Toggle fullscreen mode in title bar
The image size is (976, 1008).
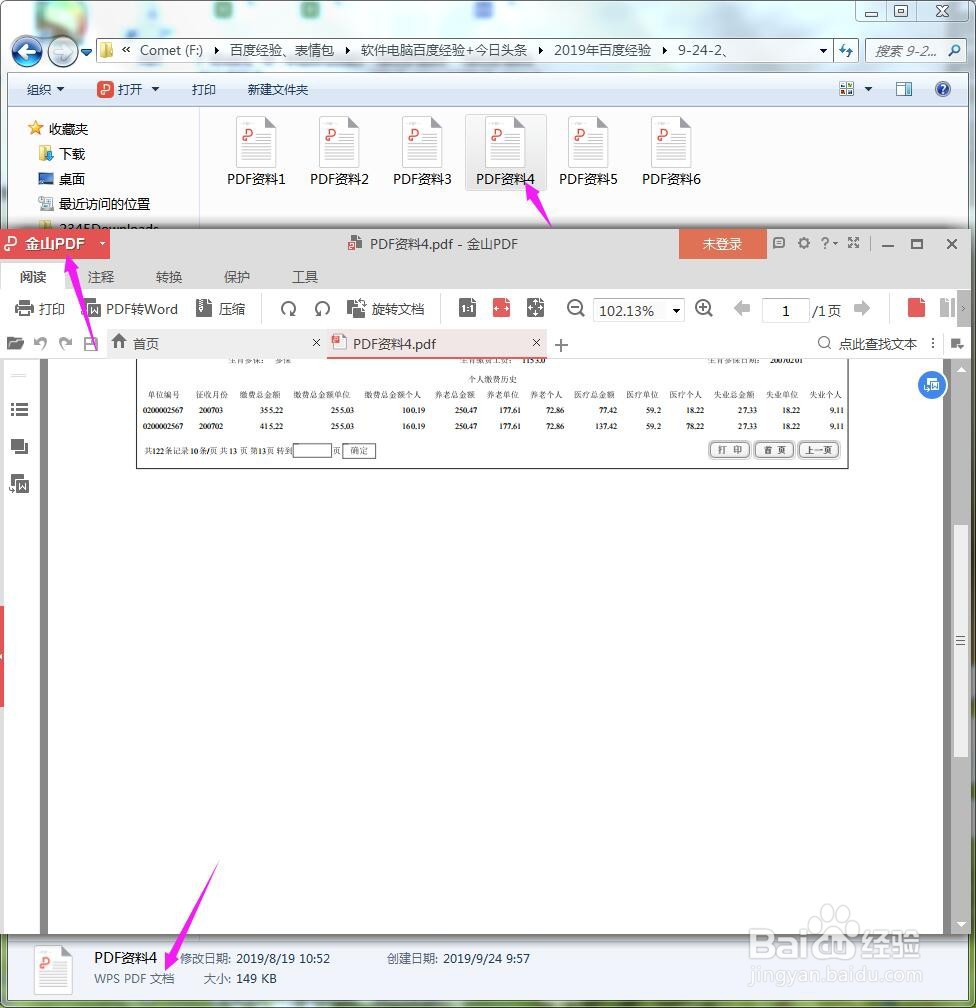[x=853, y=243]
